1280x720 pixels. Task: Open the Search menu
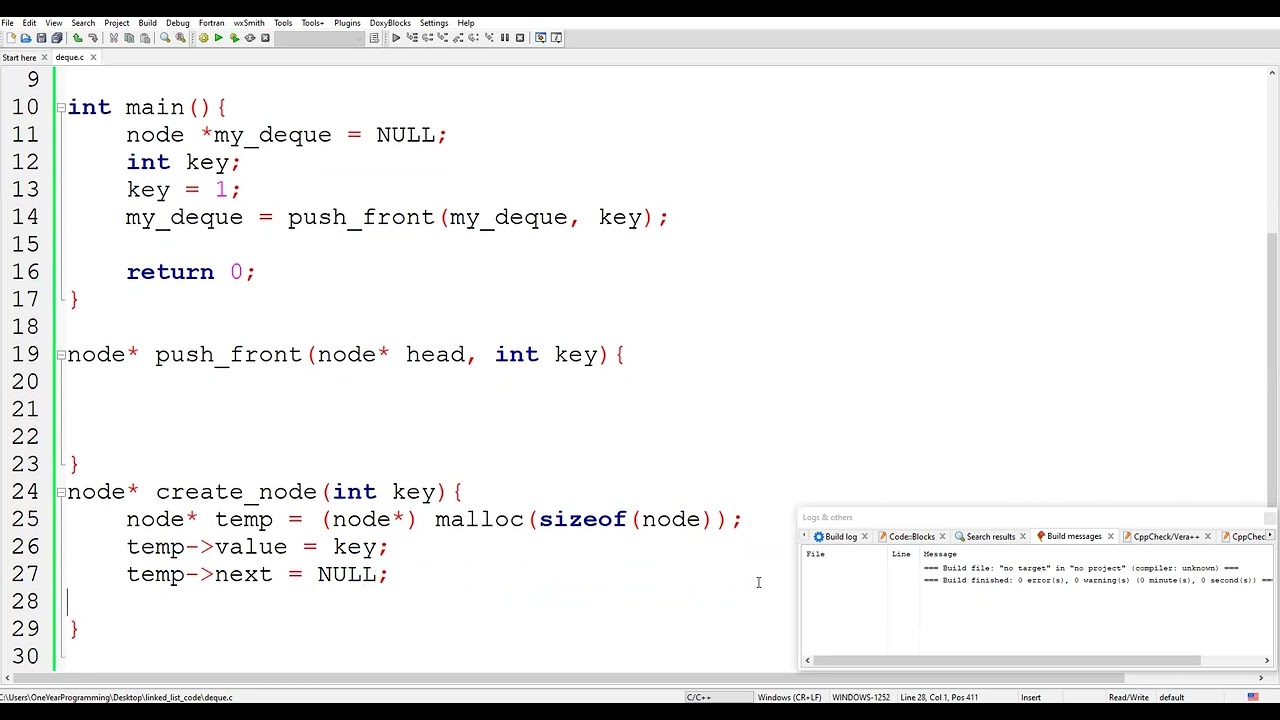tap(83, 22)
